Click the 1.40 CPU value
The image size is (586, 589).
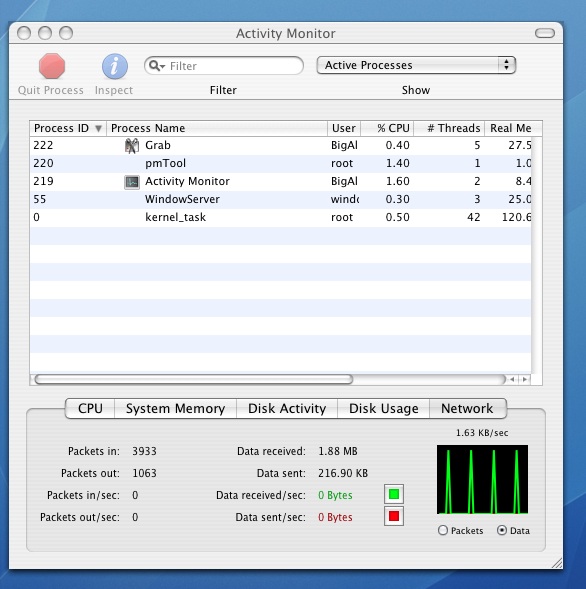398,163
